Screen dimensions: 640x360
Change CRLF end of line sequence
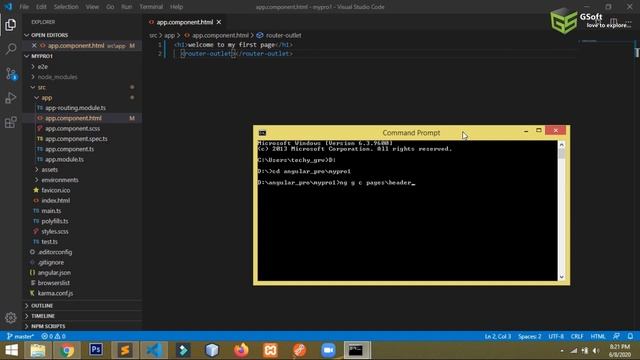coord(577,336)
